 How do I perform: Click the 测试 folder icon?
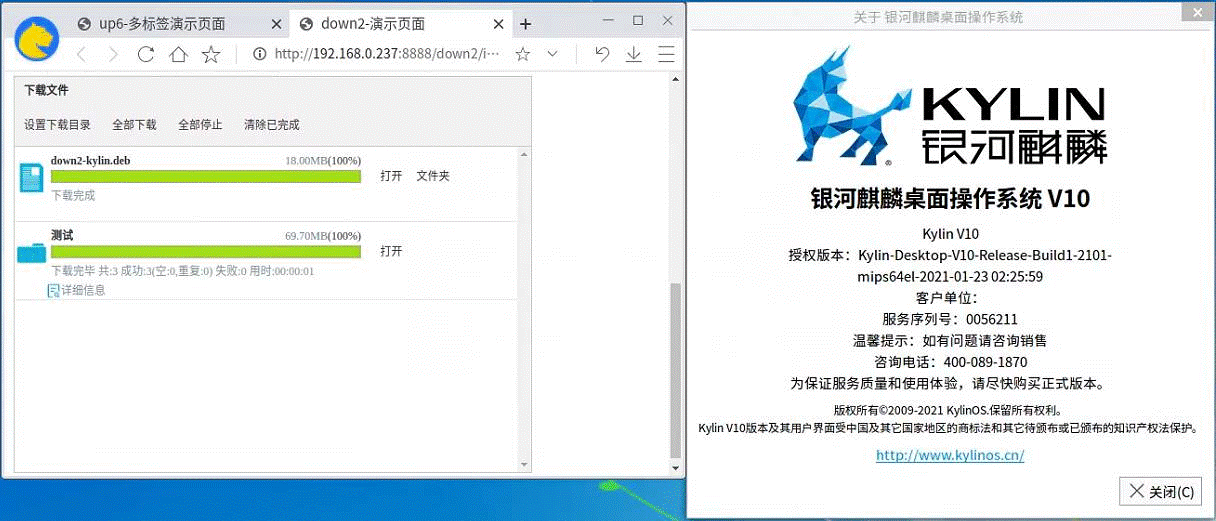pyautogui.click(x=31, y=253)
